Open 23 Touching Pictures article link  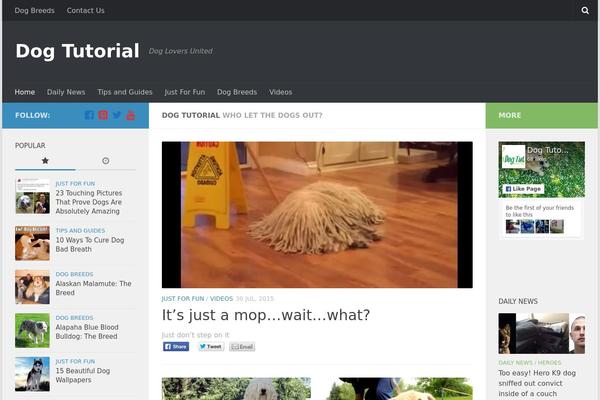coord(89,202)
